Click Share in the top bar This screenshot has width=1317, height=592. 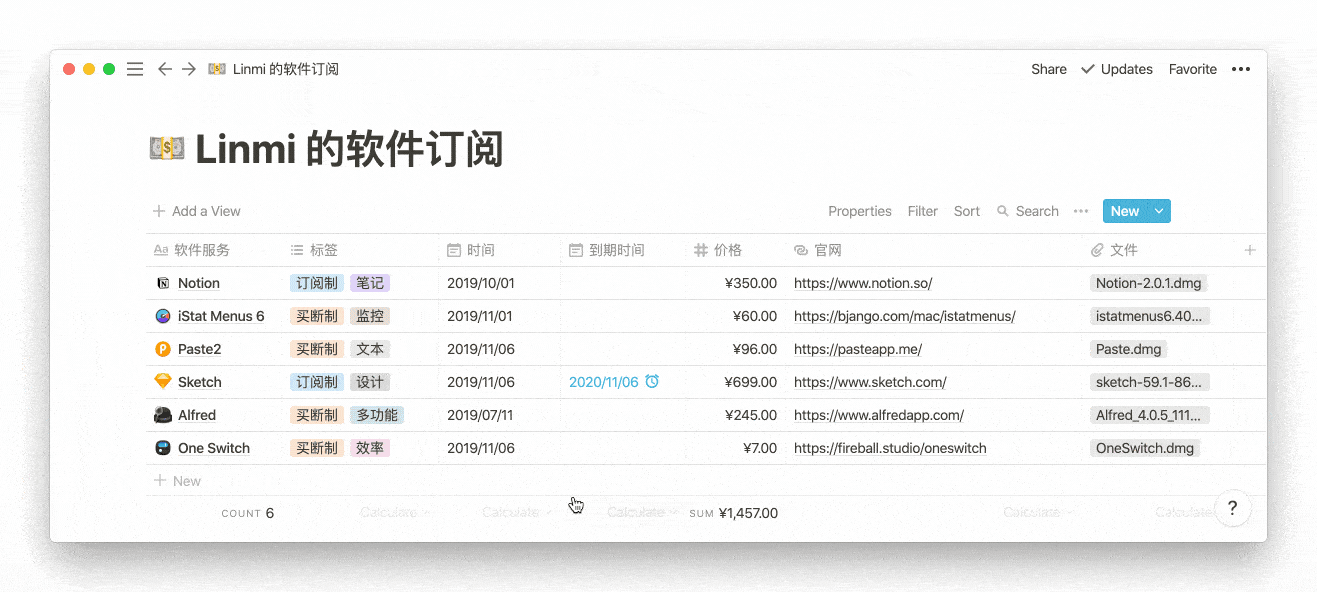pos(1049,69)
